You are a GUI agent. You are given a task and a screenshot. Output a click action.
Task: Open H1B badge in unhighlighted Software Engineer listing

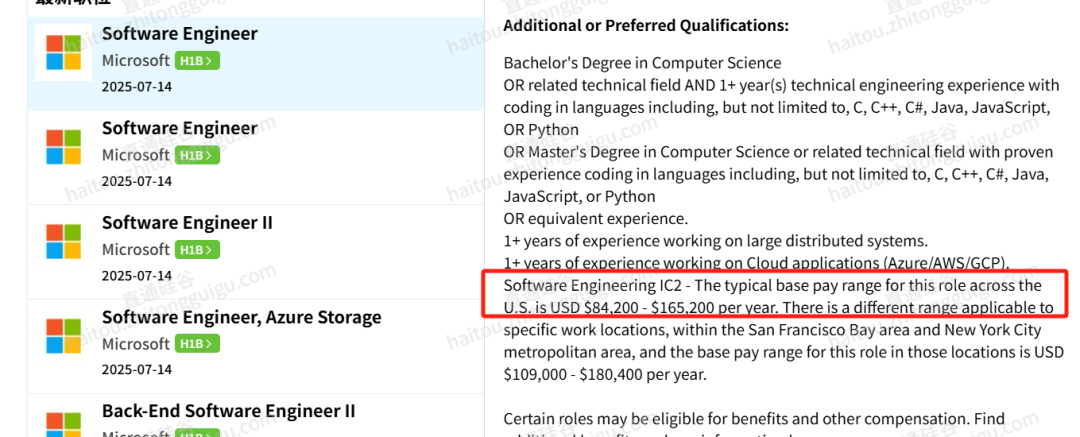(197, 155)
